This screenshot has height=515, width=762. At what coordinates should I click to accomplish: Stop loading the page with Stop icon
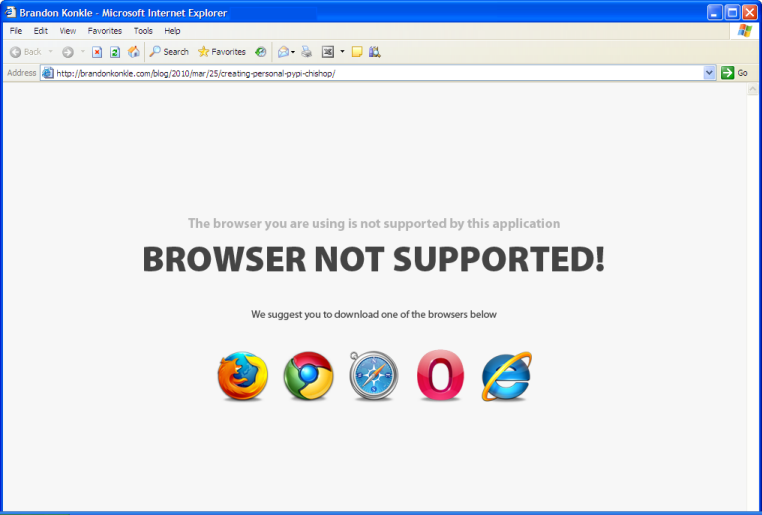click(97, 52)
